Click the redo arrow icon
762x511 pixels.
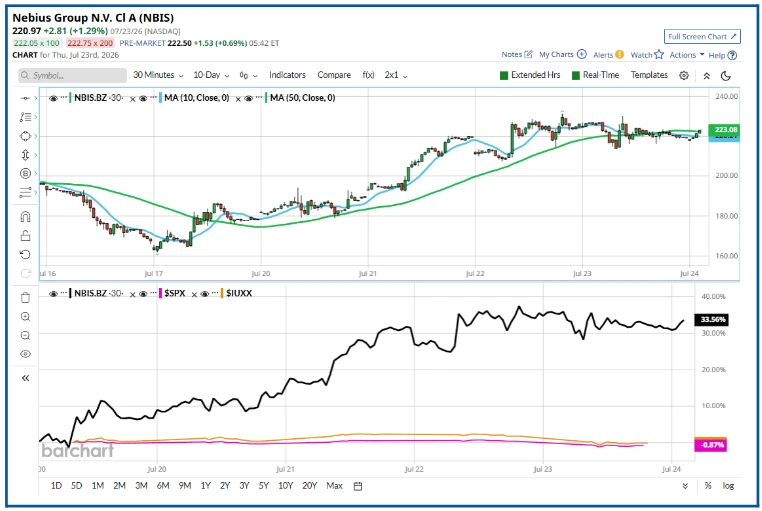click(25, 273)
